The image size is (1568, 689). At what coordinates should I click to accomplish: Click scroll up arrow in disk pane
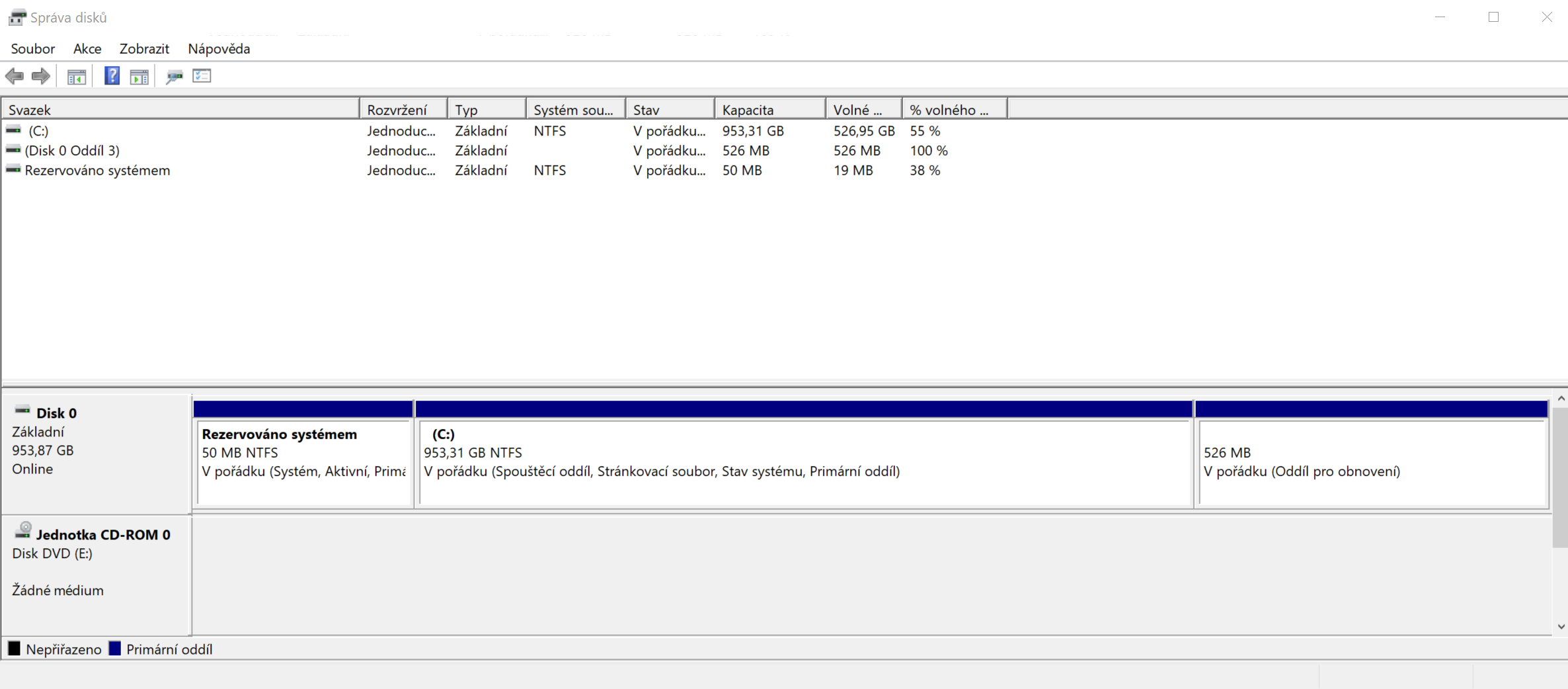pyautogui.click(x=1561, y=399)
